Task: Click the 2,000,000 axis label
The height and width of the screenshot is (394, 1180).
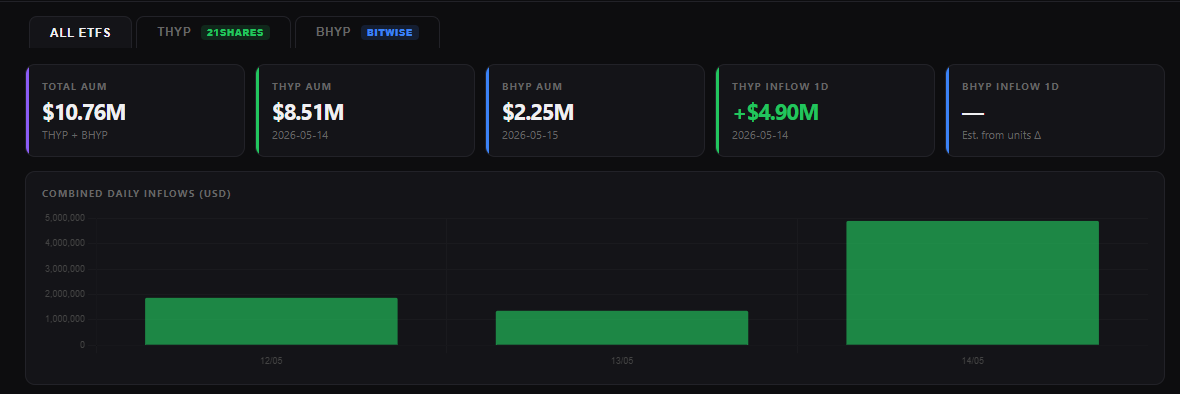Action: click(x=65, y=294)
